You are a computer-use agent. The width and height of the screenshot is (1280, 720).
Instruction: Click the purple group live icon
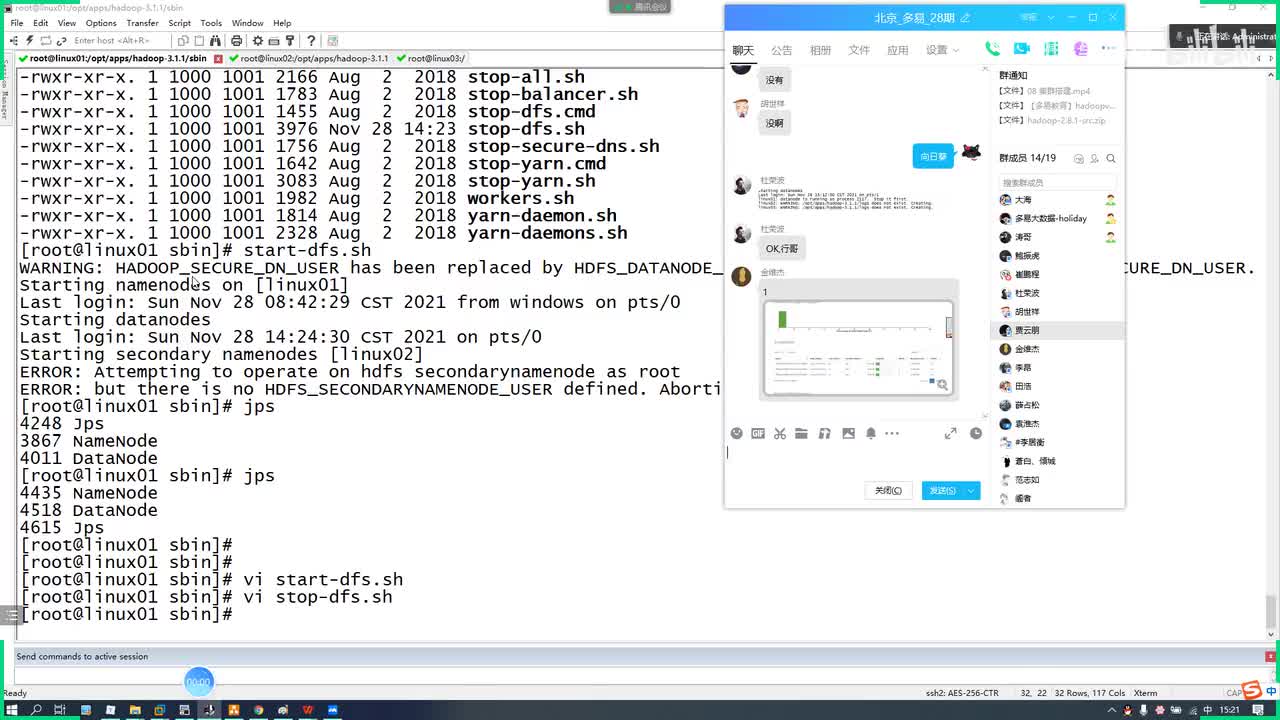pyautogui.click(x=1080, y=49)
